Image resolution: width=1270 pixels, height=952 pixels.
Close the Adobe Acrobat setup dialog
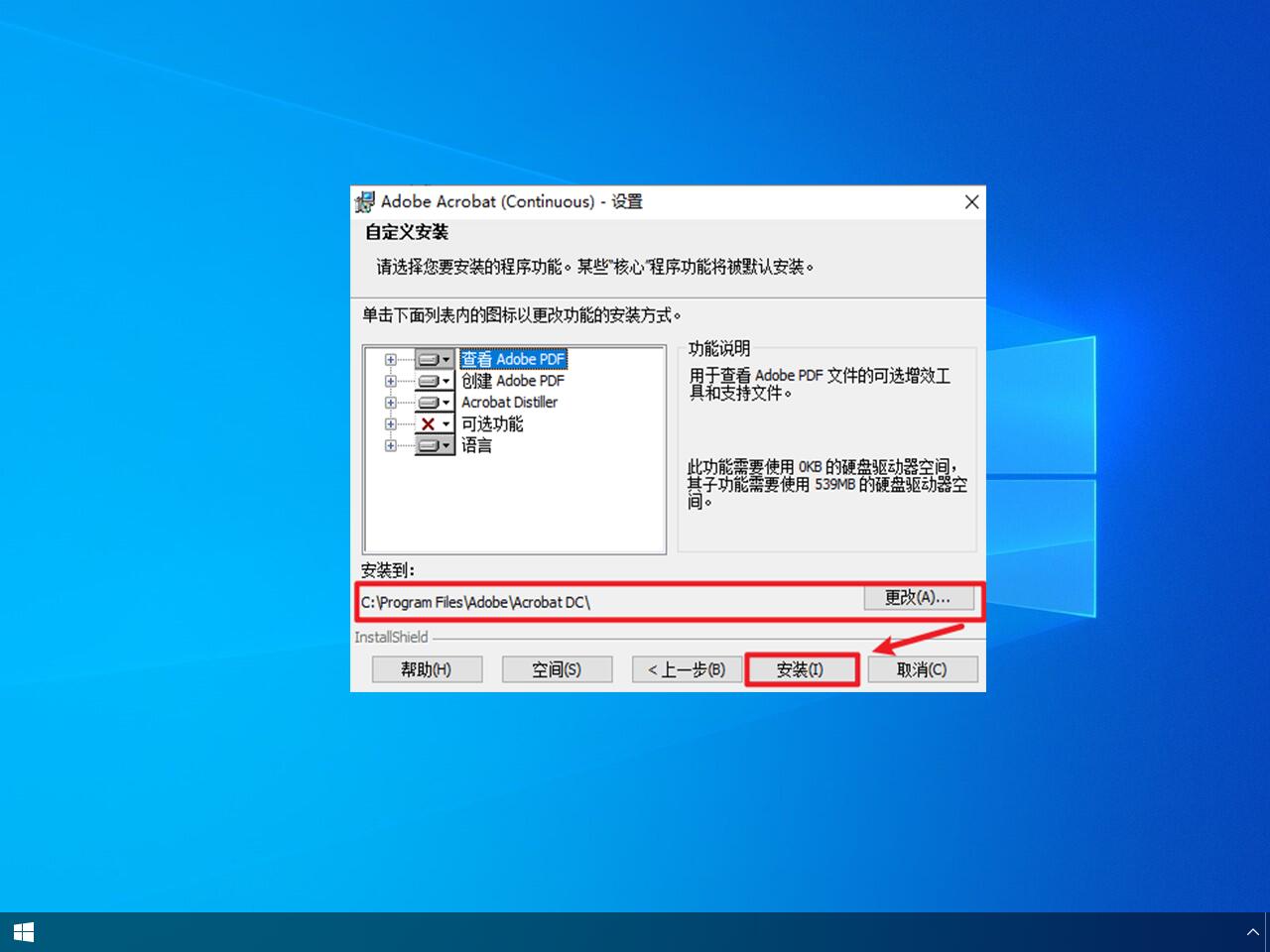972,202
